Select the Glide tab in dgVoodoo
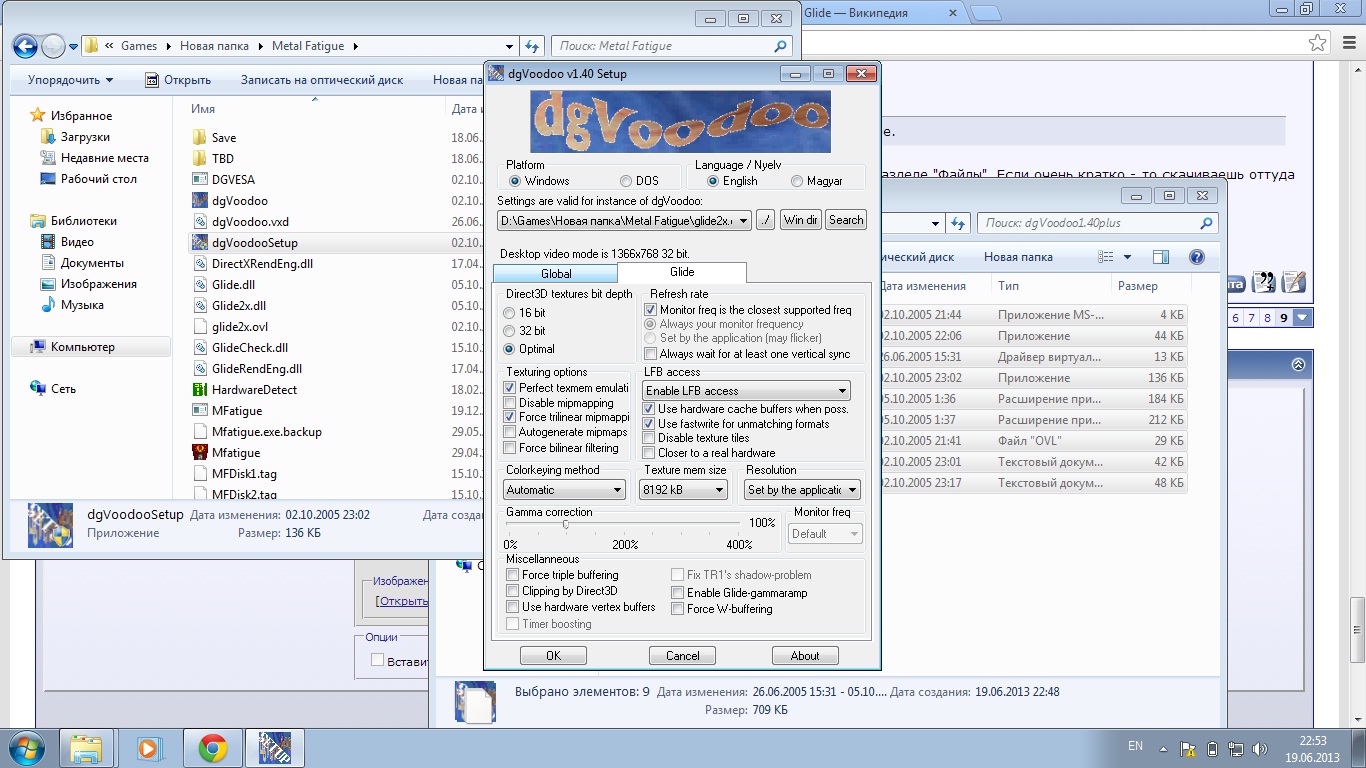 [x=682, y=272]
